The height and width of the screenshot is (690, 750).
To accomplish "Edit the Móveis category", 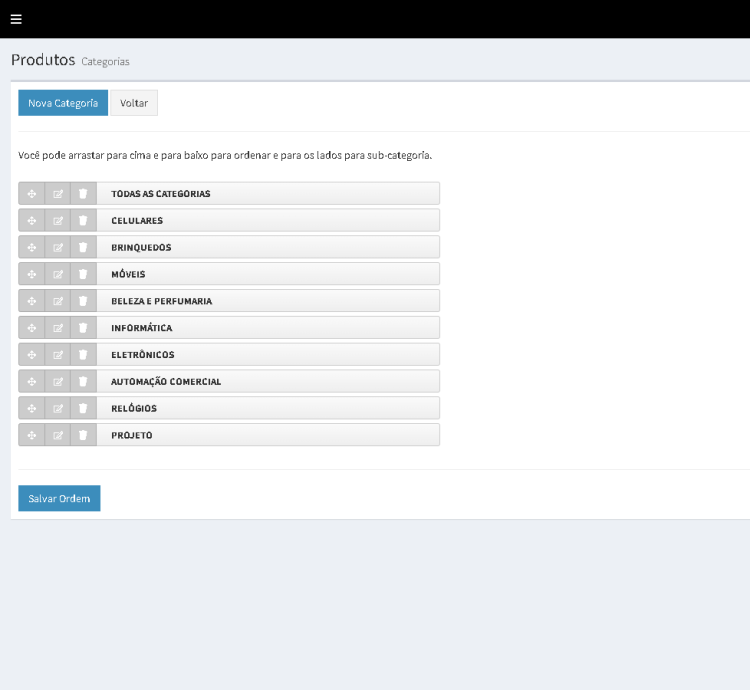I will (57, 274).
